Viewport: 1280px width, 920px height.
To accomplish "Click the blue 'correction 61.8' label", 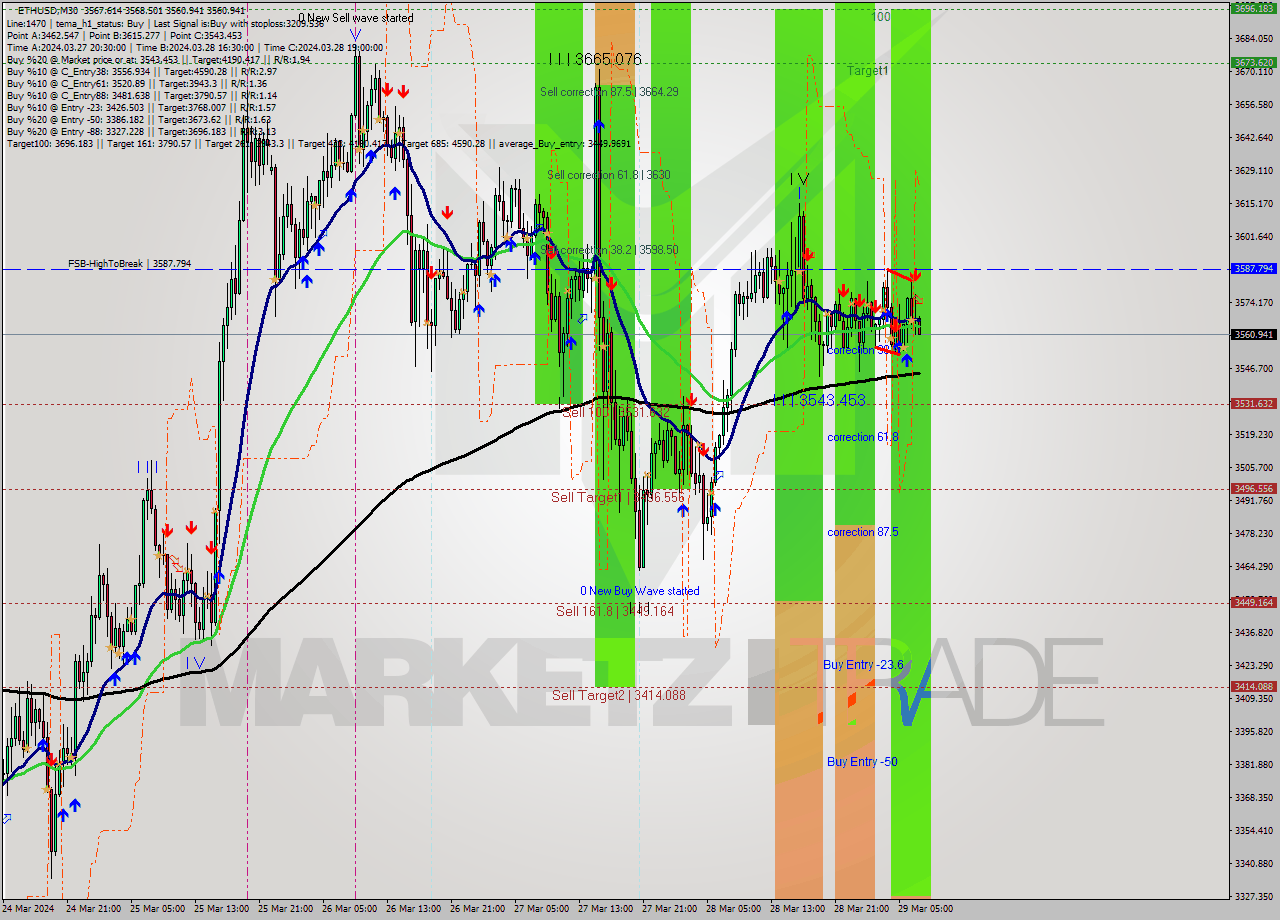I will click(x=862, y=437).
